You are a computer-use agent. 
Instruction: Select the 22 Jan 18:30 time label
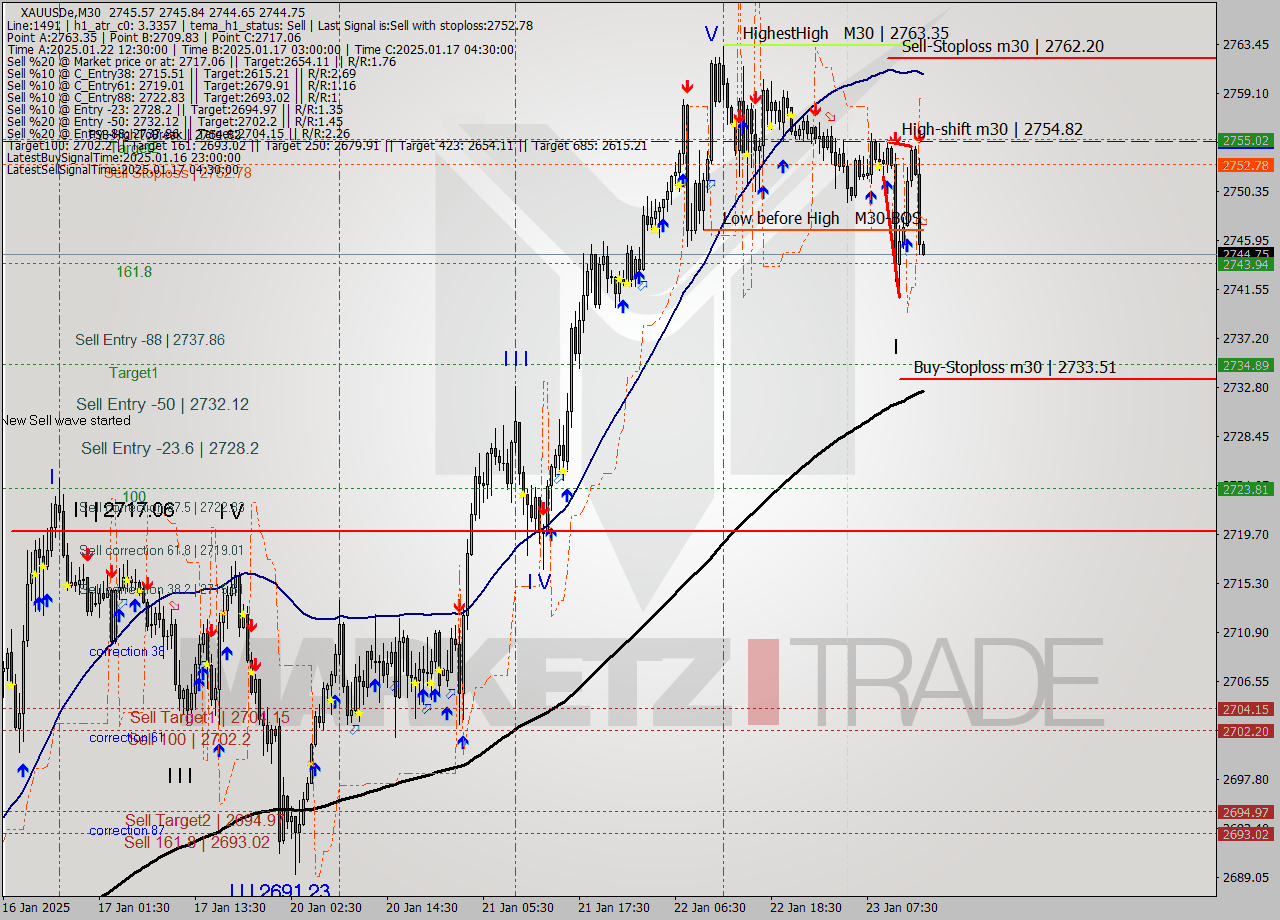[806, 908]
